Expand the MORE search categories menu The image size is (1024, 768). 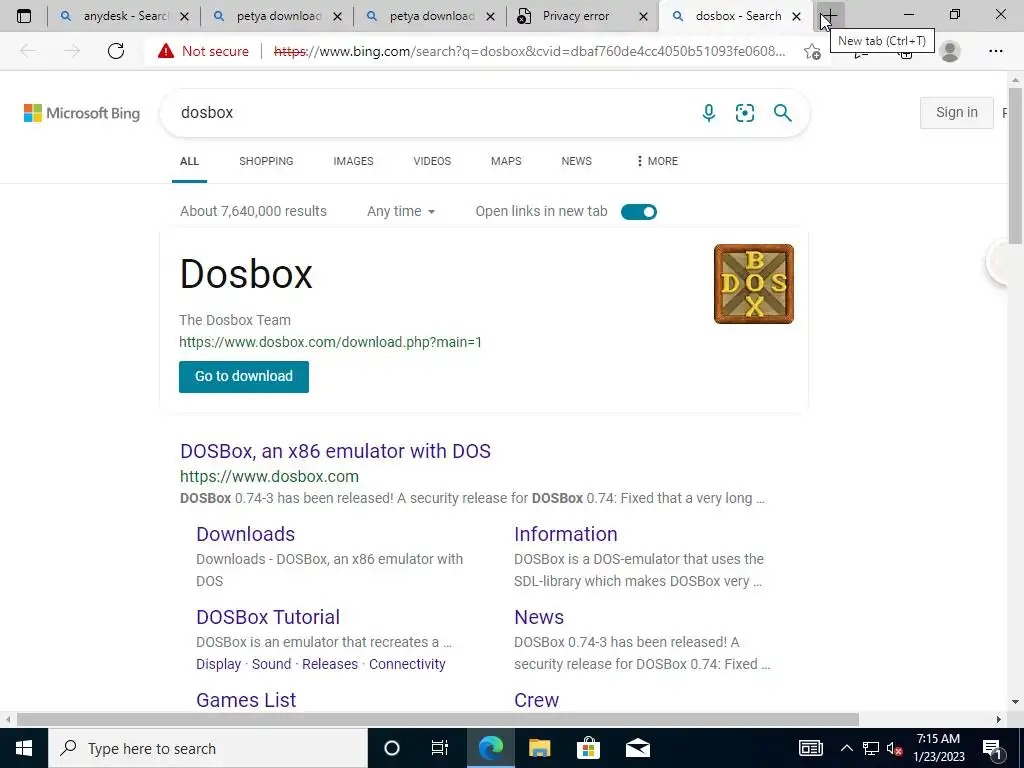(x=657, y=161)
